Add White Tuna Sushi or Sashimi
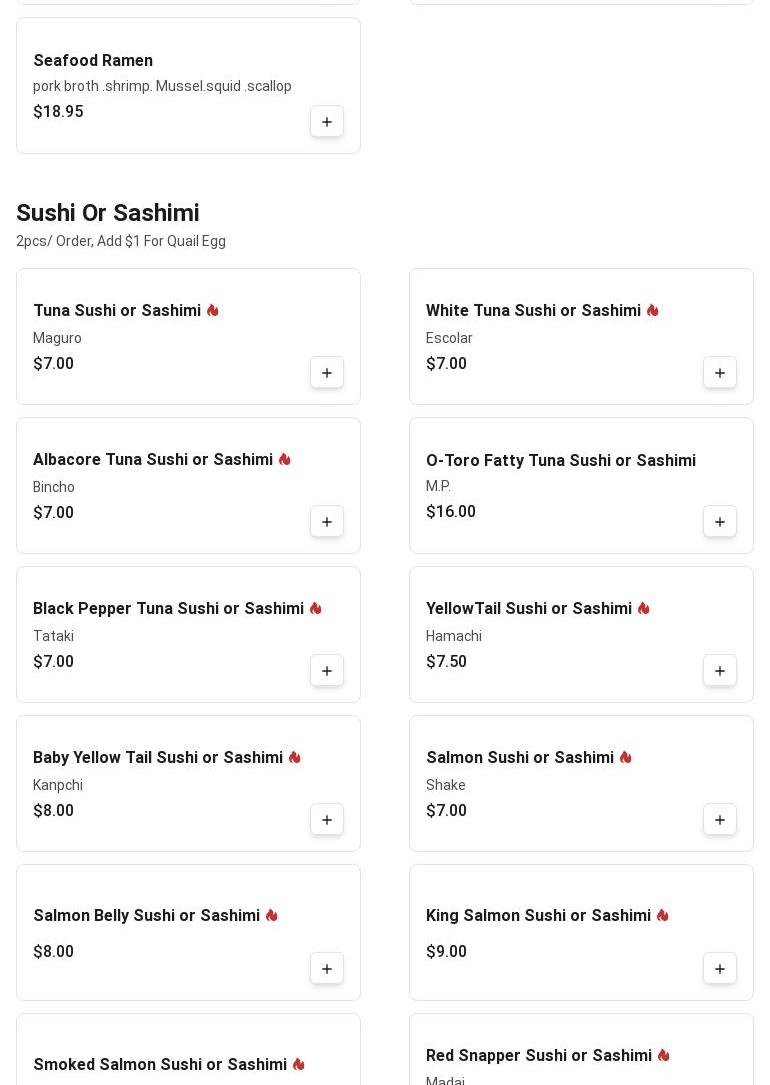 [720, 373]
